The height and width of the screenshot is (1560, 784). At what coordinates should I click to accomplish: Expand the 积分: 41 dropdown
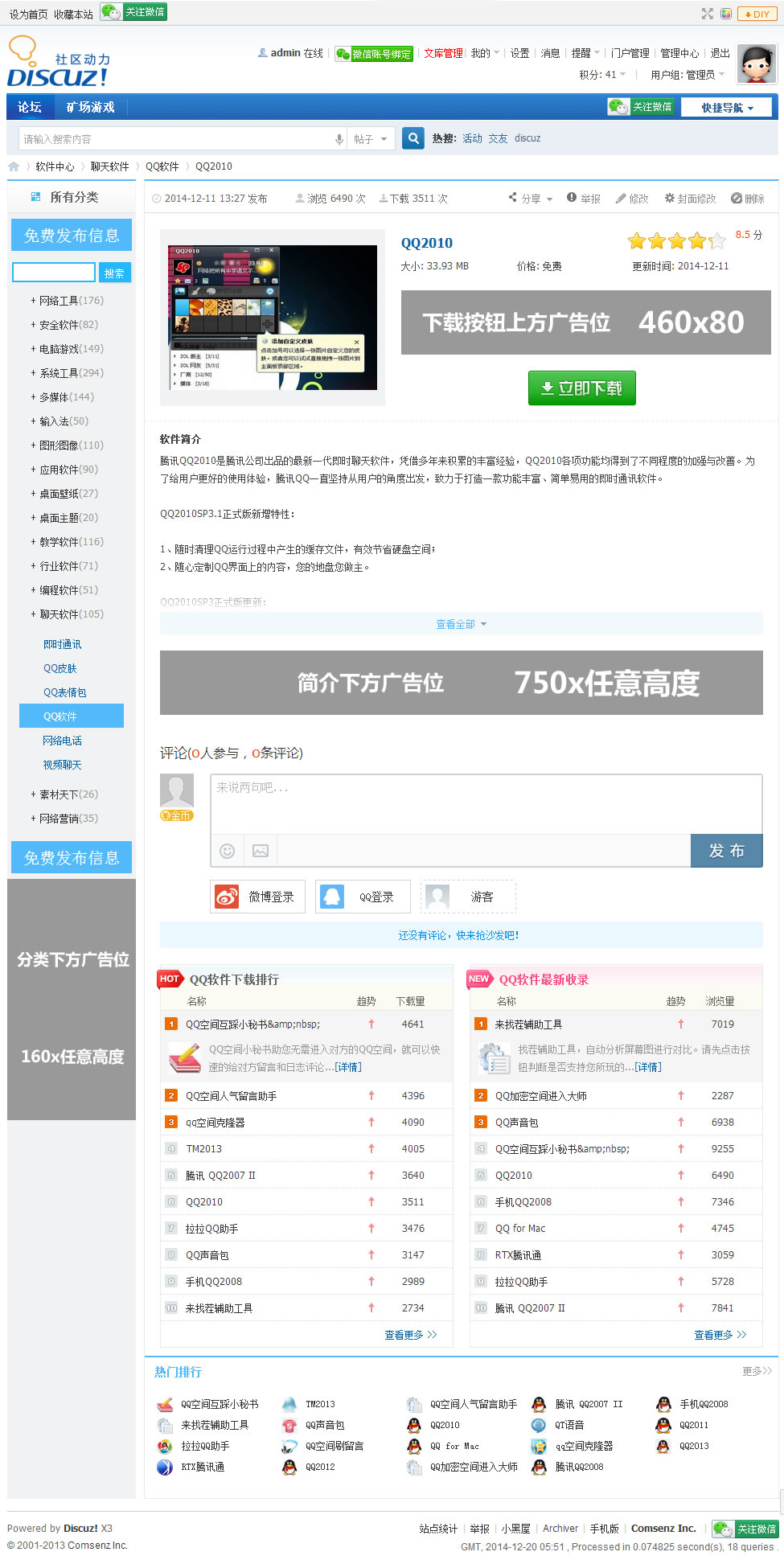click(602, 75)
